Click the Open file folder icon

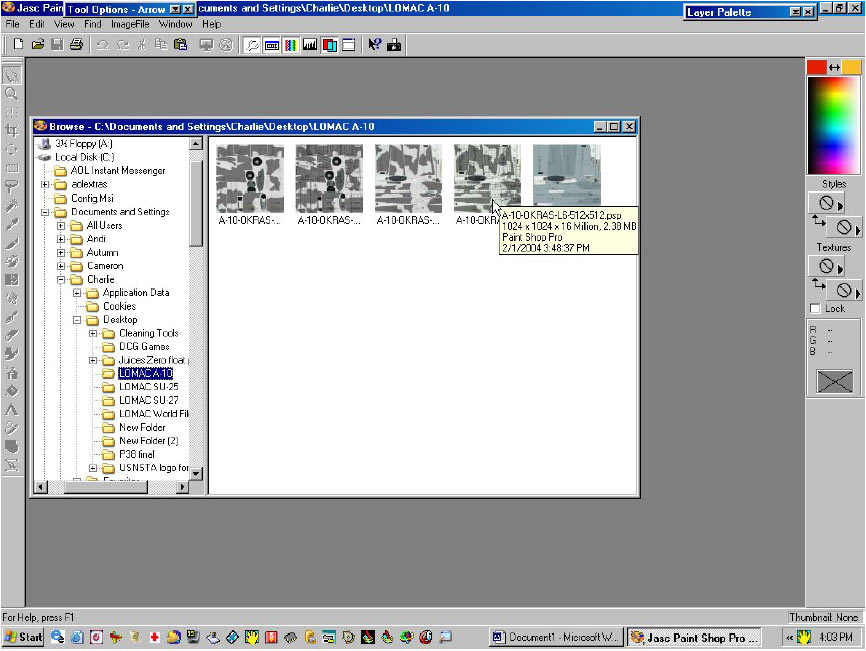pos(38,45)
